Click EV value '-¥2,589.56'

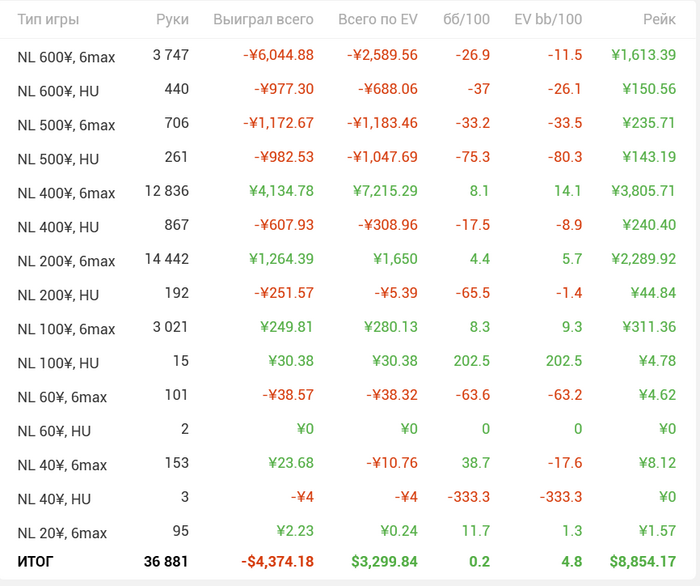(383, 55)
